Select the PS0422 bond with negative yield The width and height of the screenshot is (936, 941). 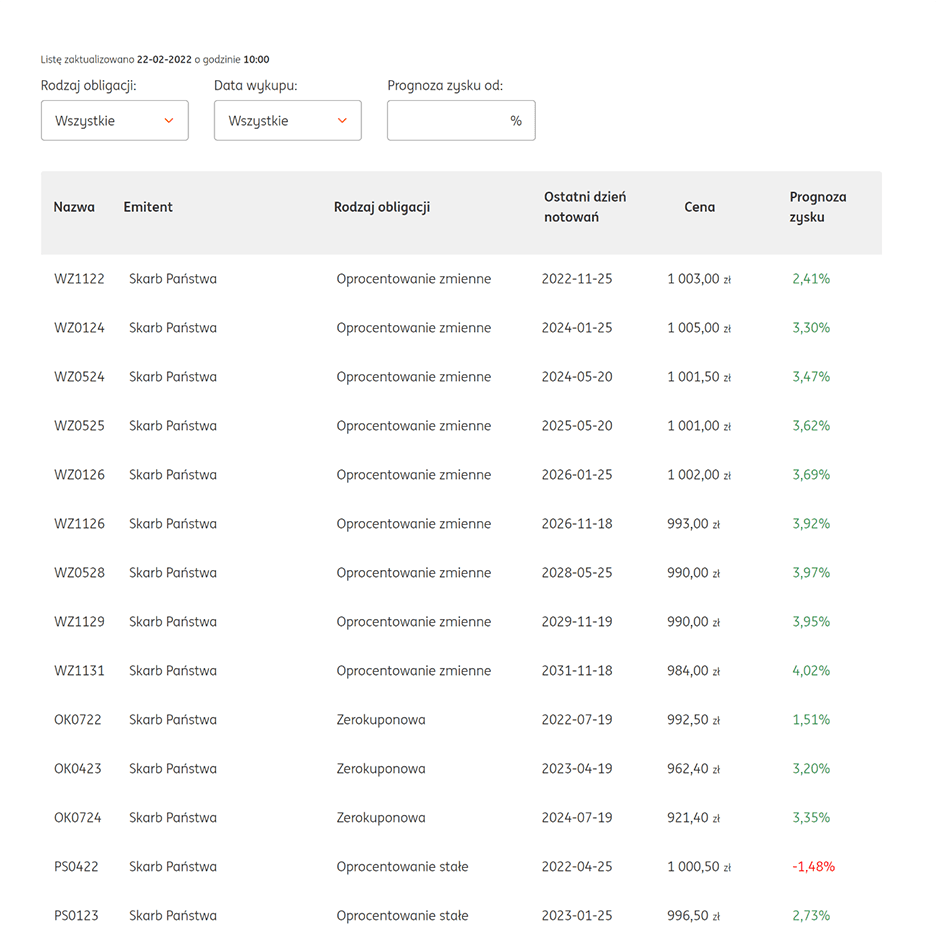click(76, 867)
